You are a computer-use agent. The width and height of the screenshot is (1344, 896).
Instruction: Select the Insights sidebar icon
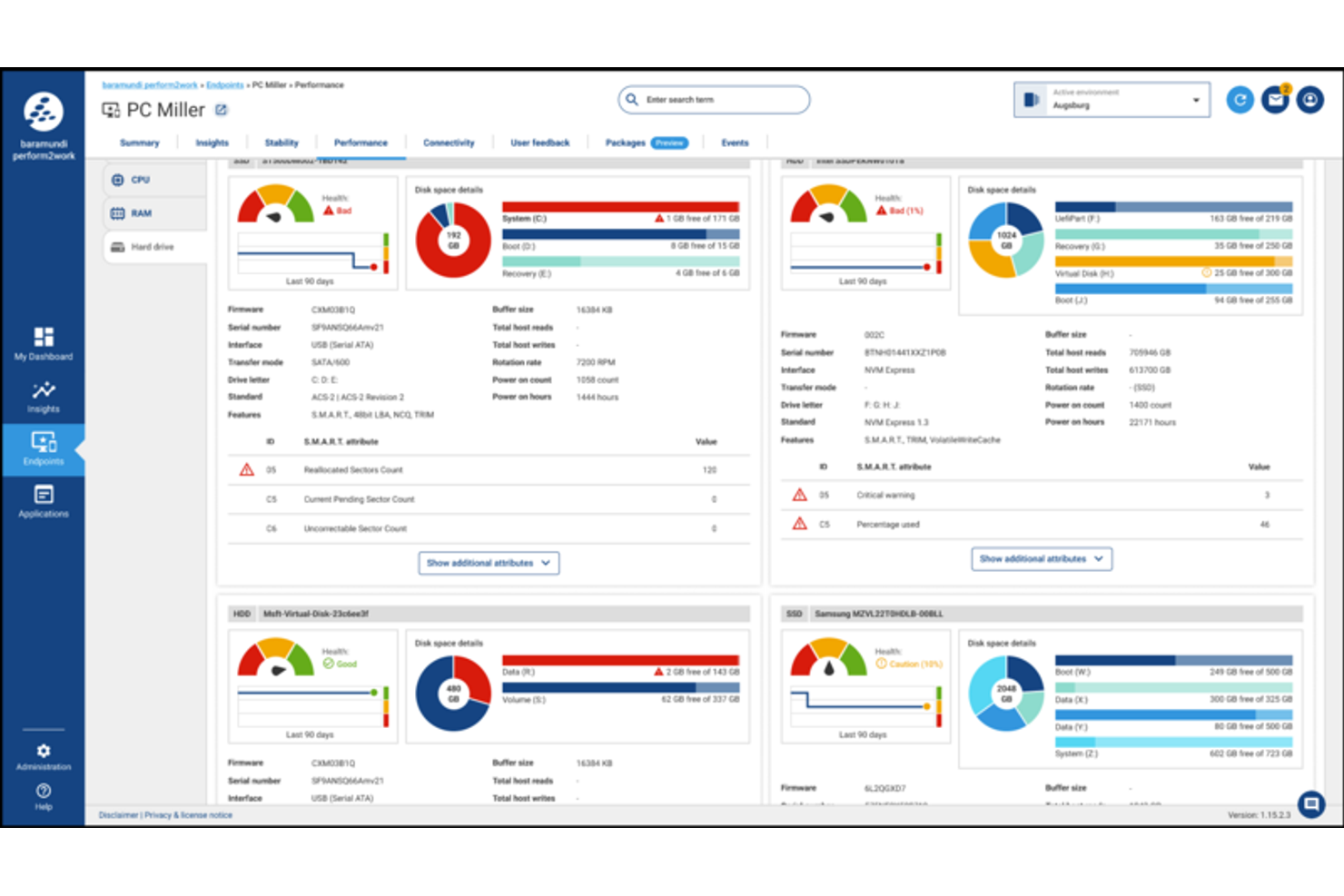[43, 397]
